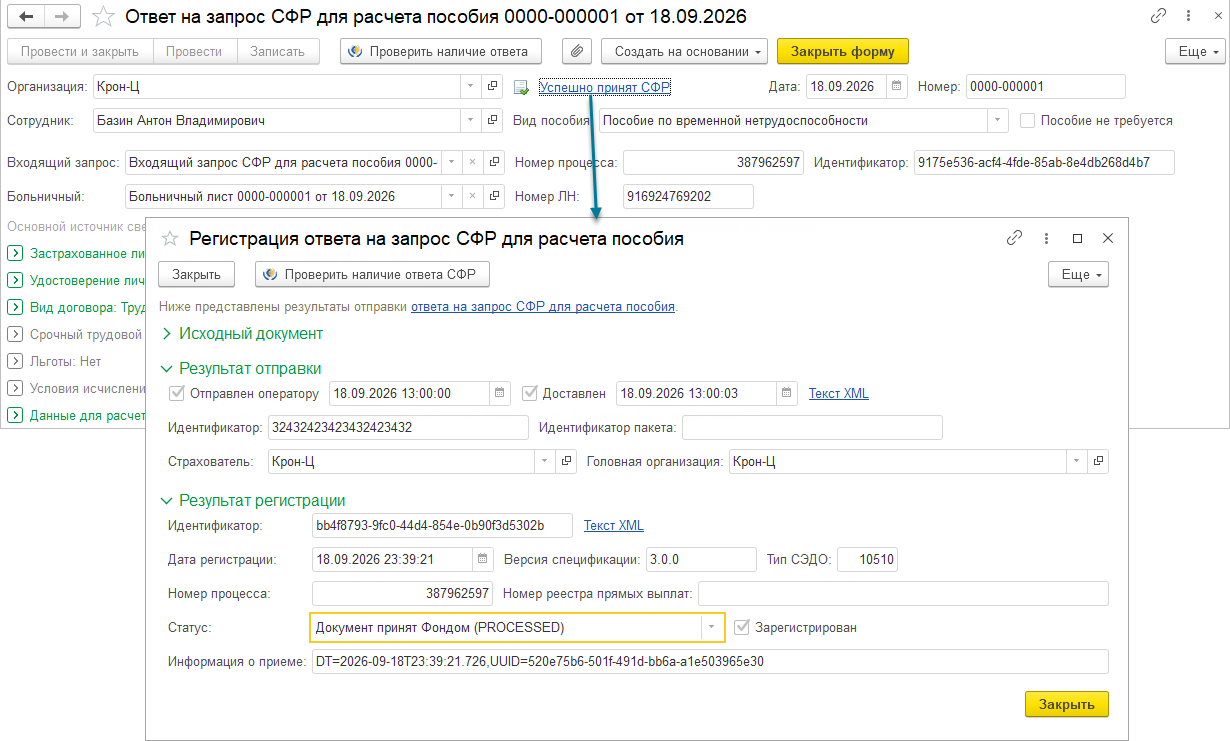
Task: Open Статус dropdown in the dialog
Action: [711, 627]
